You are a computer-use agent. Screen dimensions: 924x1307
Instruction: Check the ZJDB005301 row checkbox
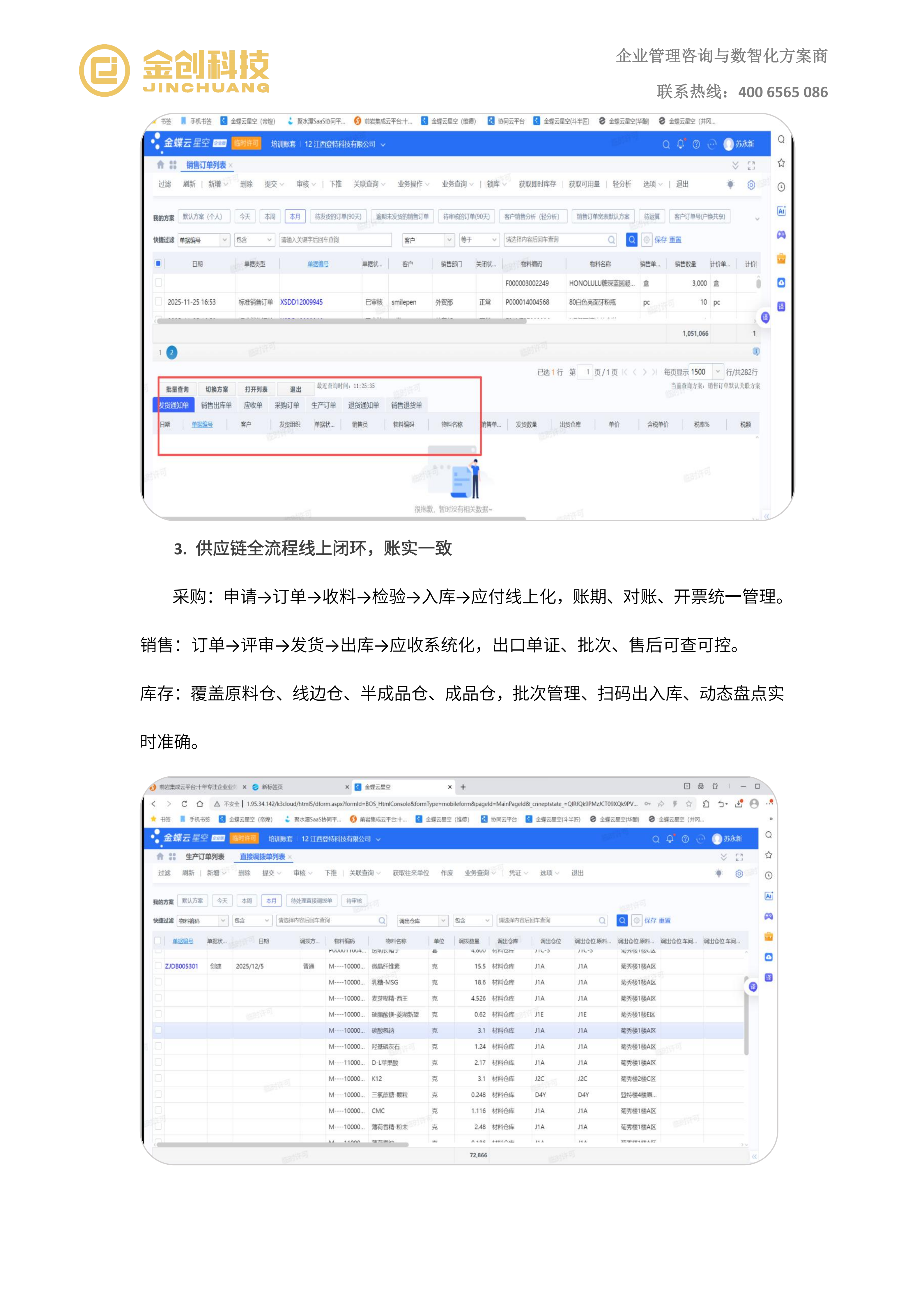tap(158, 966)
